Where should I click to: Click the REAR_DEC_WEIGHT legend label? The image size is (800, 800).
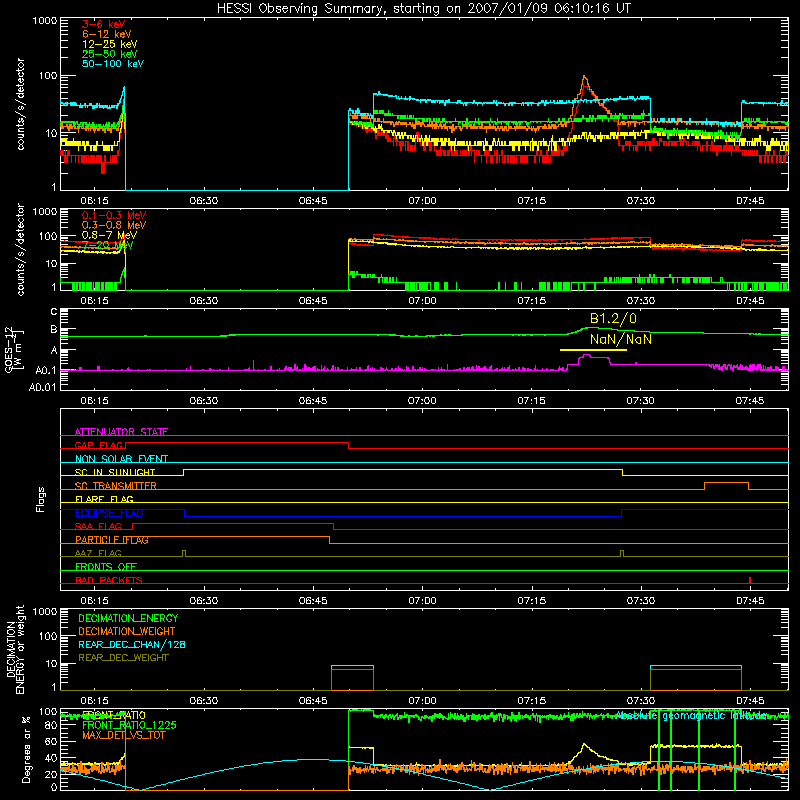[123, 658]
